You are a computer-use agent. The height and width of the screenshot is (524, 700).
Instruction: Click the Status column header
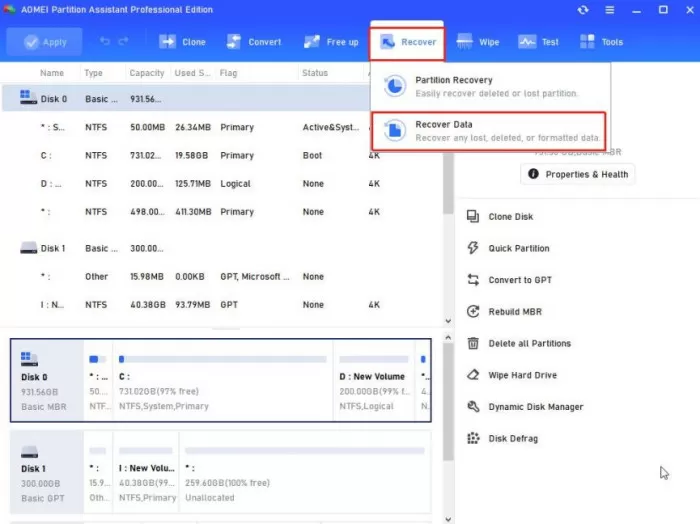coord(315,73)
